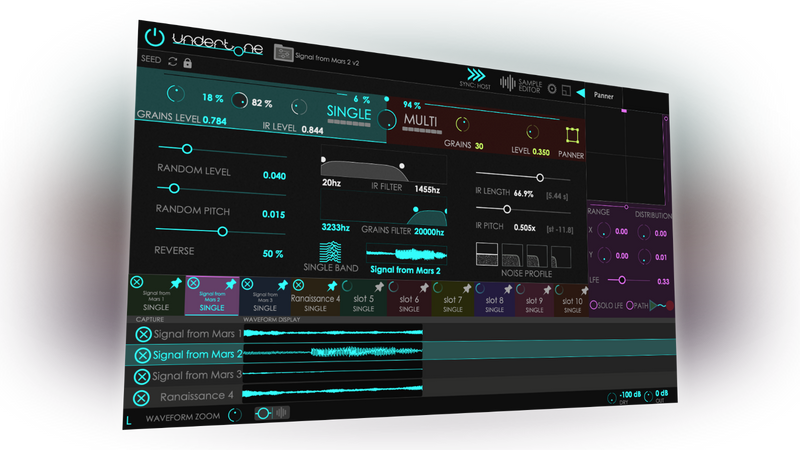Select the third Noise Profile shape
The image size is (800, 450).
coord(537,256)
